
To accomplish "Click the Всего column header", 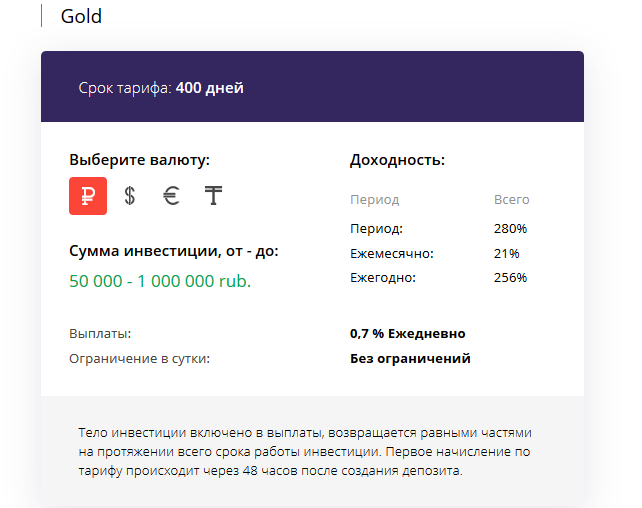I will (x=511, y=199).
